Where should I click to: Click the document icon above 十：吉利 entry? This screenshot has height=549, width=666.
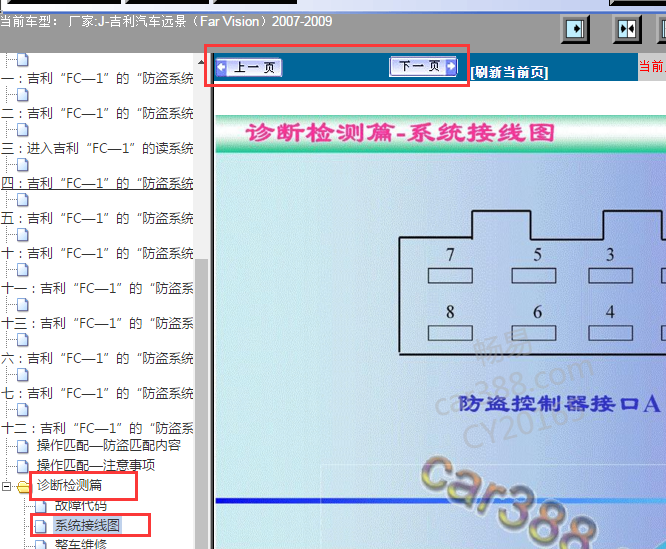(23, 235)
